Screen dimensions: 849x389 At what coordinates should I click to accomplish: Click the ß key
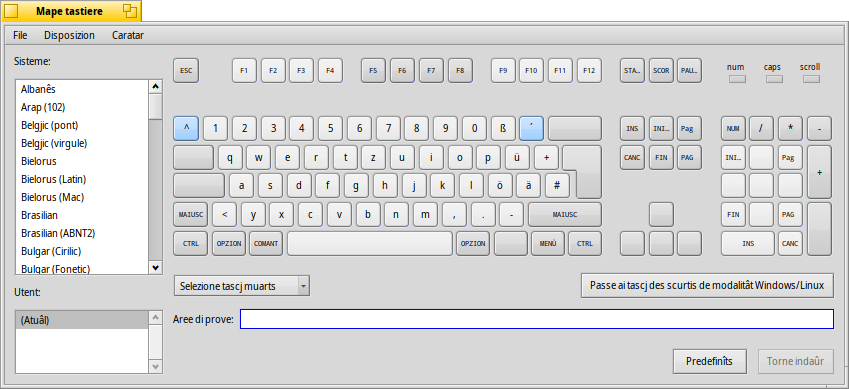(x=502, y=128)
